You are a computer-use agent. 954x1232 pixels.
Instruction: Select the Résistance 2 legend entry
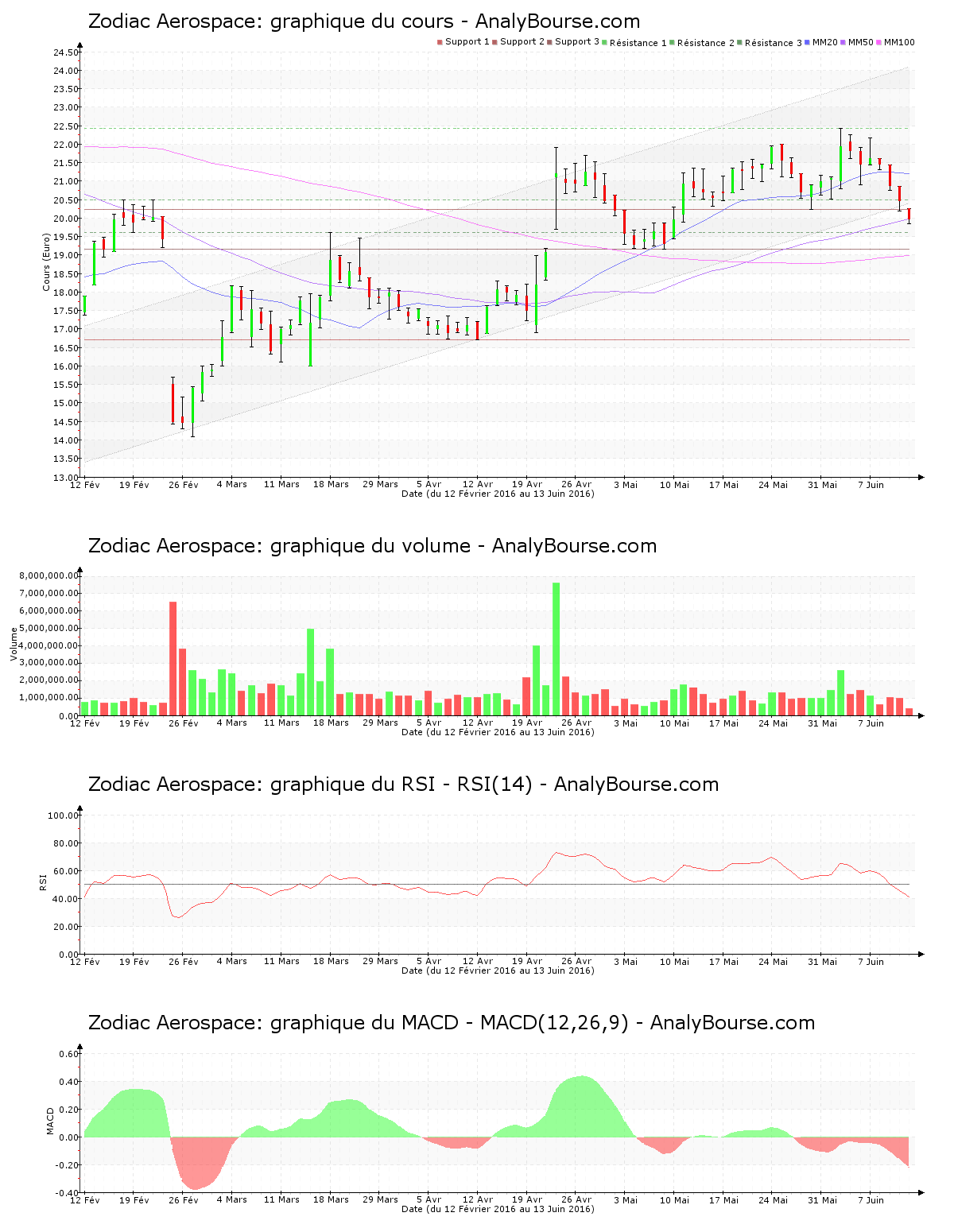[702, 43]
